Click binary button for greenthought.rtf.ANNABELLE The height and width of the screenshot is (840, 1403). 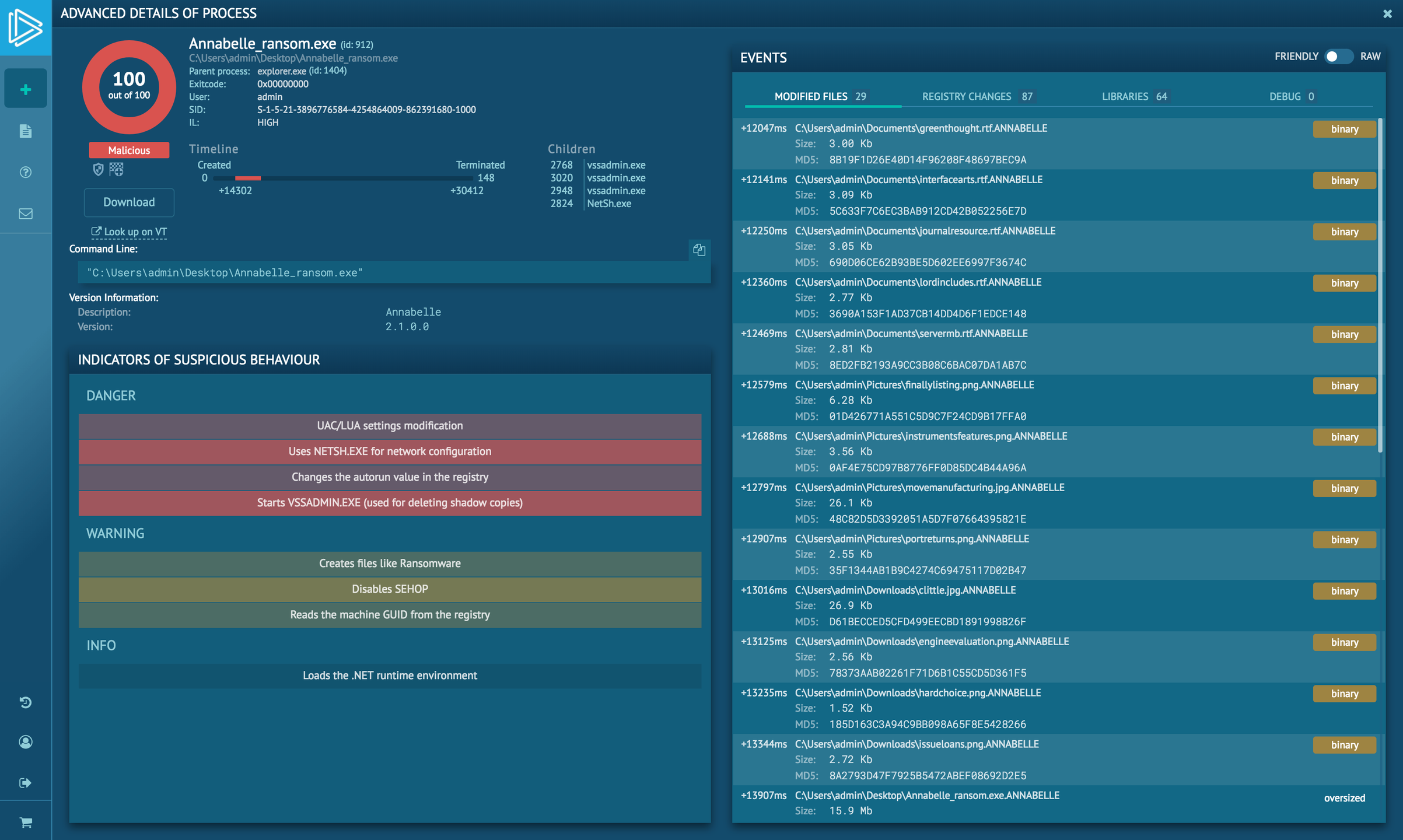[x=1343, y=129]
